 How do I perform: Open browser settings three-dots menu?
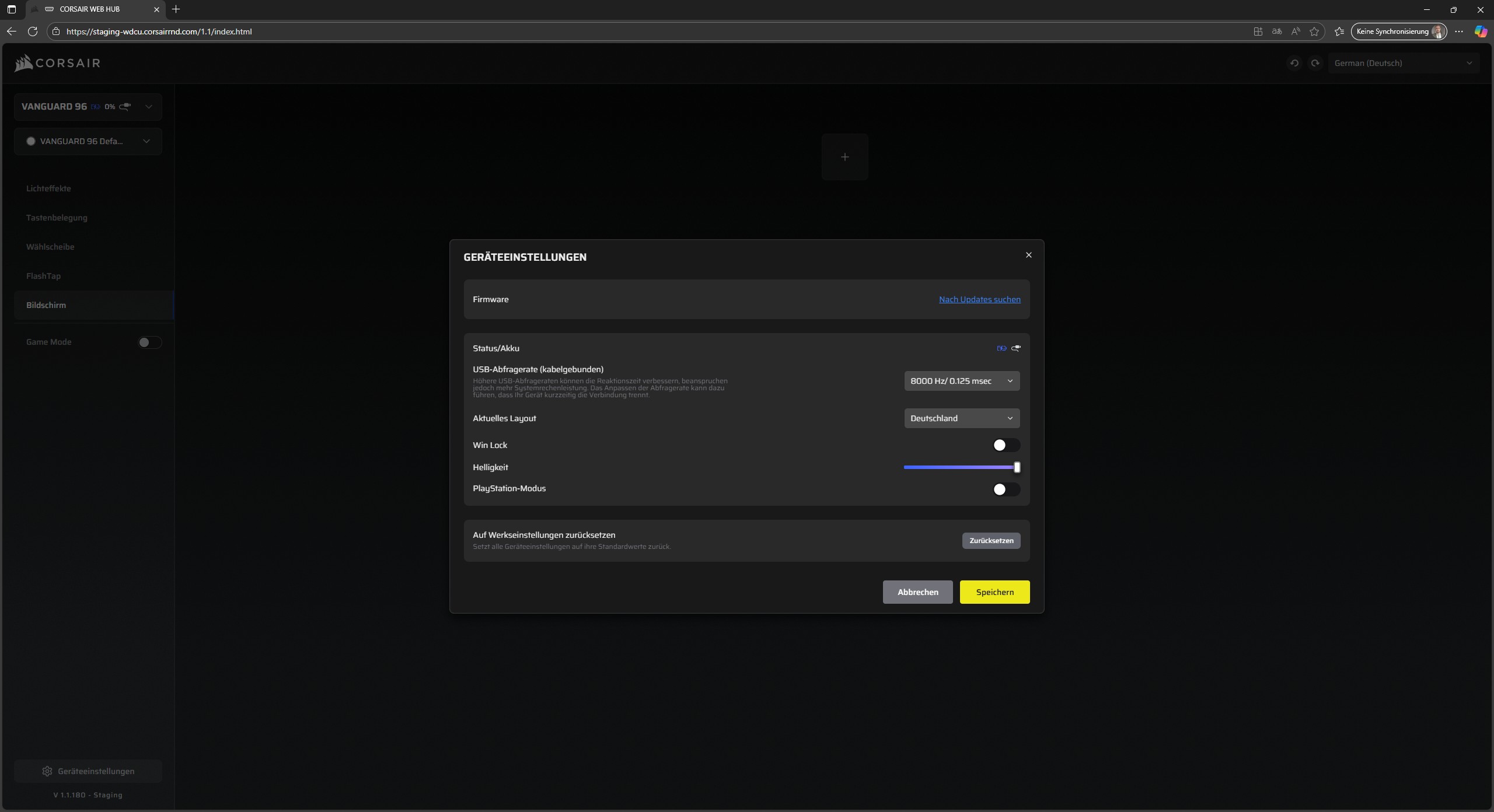pos(1459,32)
